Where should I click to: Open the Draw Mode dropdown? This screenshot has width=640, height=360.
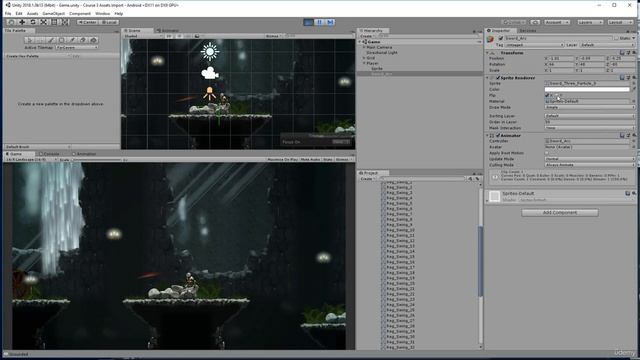click(590, 107)
